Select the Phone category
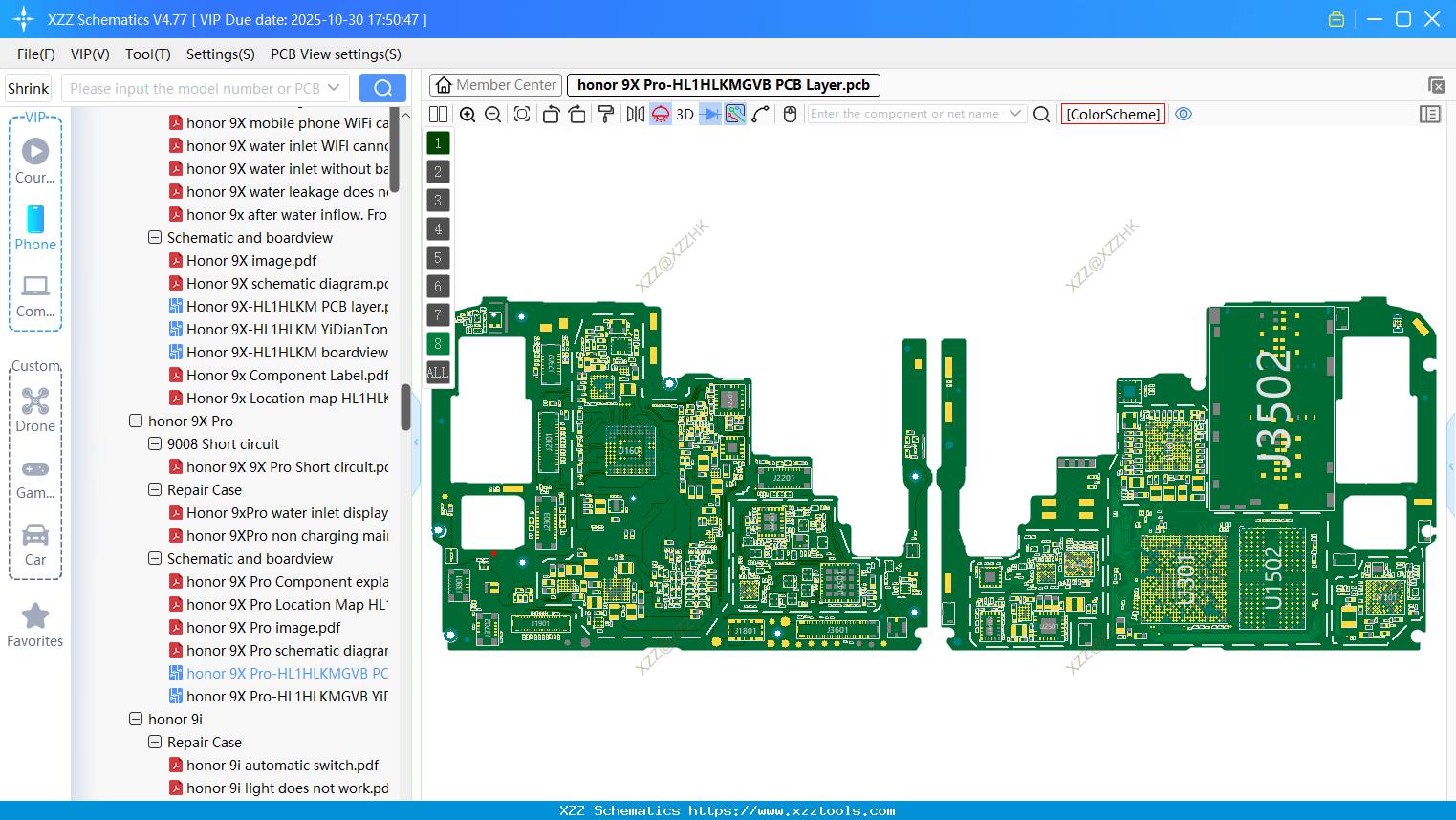The image size is (1456, 820). pyautogui.click(x=35, y=227)
